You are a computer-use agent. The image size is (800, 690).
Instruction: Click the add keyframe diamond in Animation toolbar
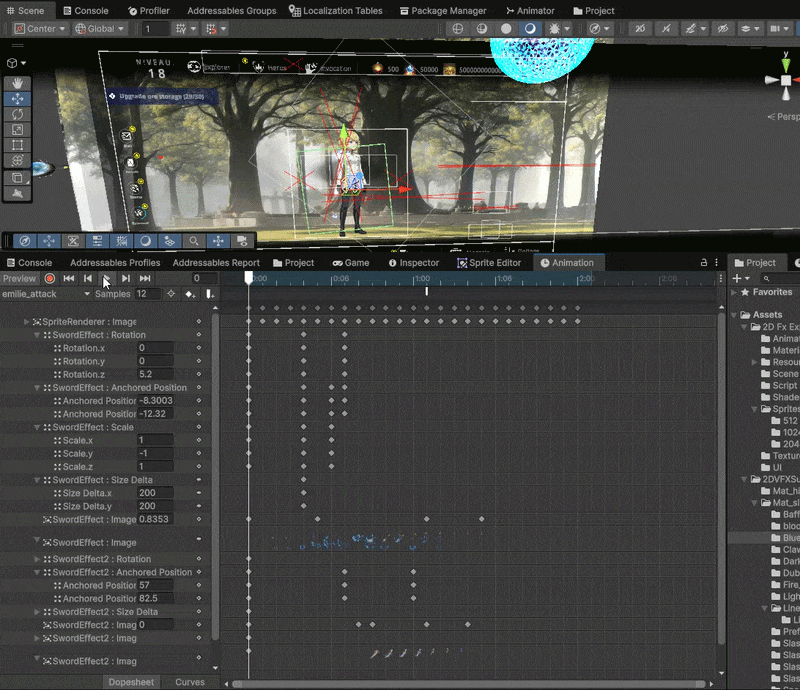pyautogui.click(x=188, y=294)
